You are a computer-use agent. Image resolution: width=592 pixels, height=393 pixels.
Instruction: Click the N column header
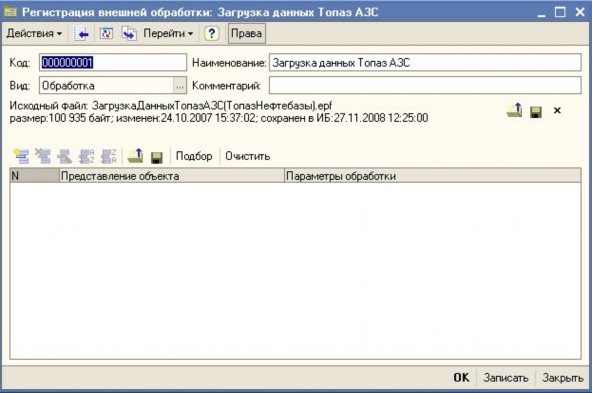click(35, 176)
